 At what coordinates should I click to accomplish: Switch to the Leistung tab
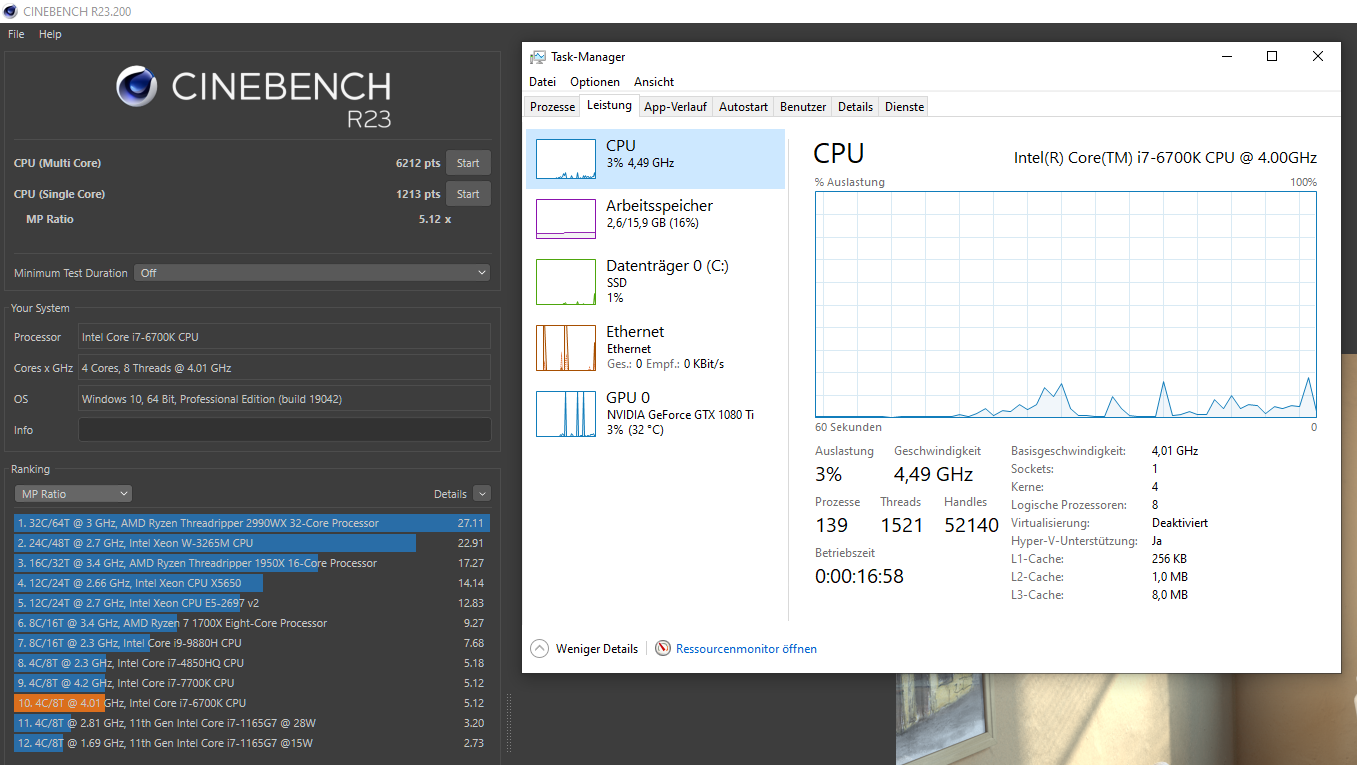coord(610,106)
